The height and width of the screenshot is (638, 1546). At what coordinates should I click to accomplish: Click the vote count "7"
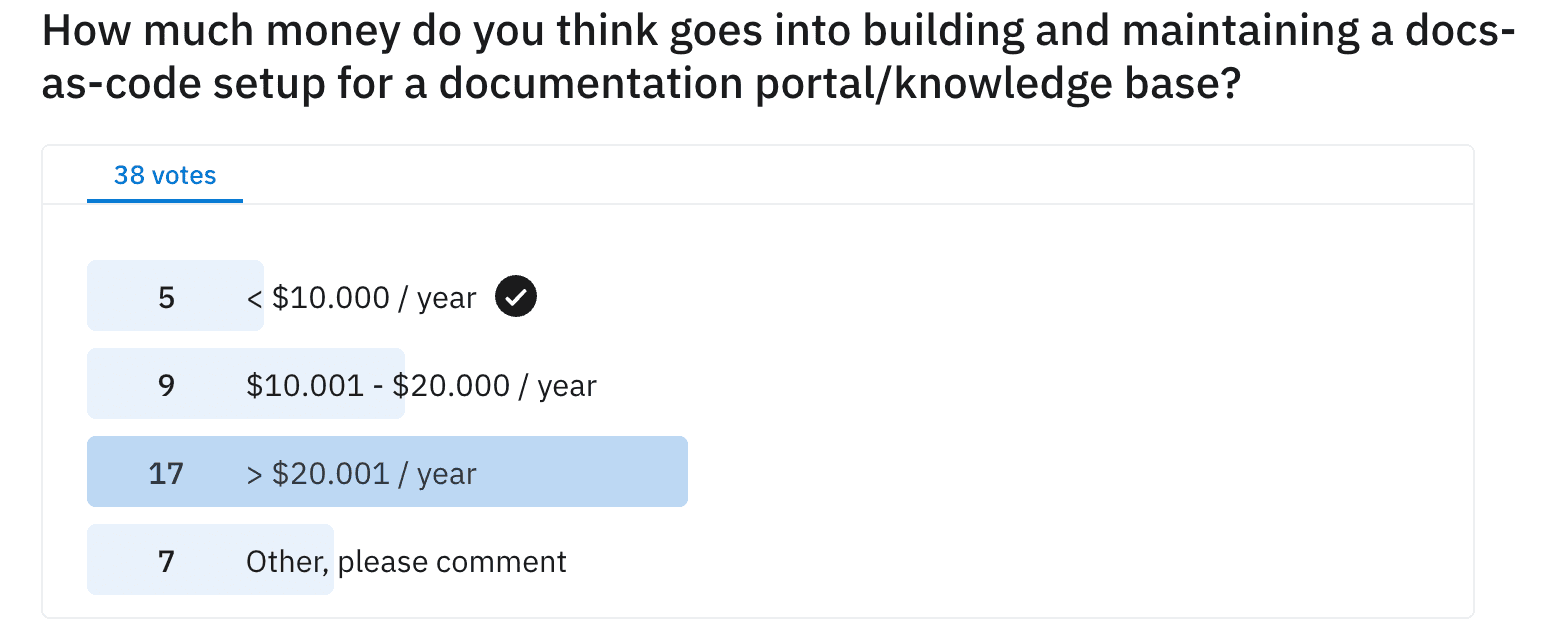[x=166, y=561]
